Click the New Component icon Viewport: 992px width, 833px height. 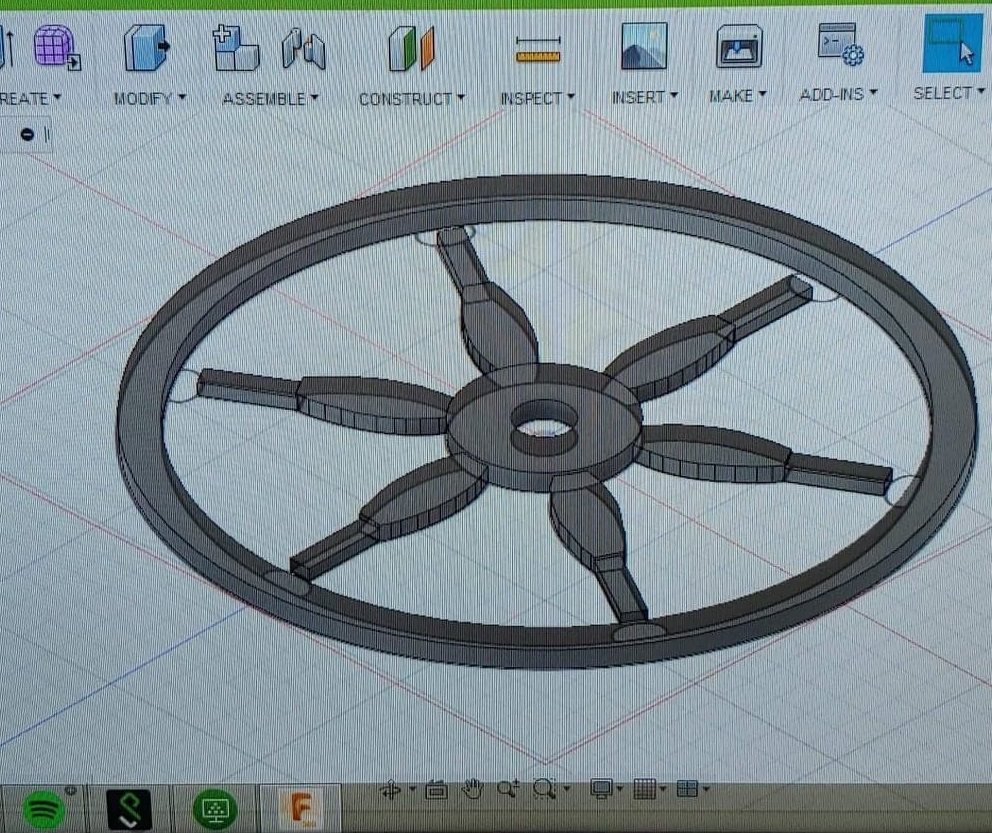click(x=235, y=48)
